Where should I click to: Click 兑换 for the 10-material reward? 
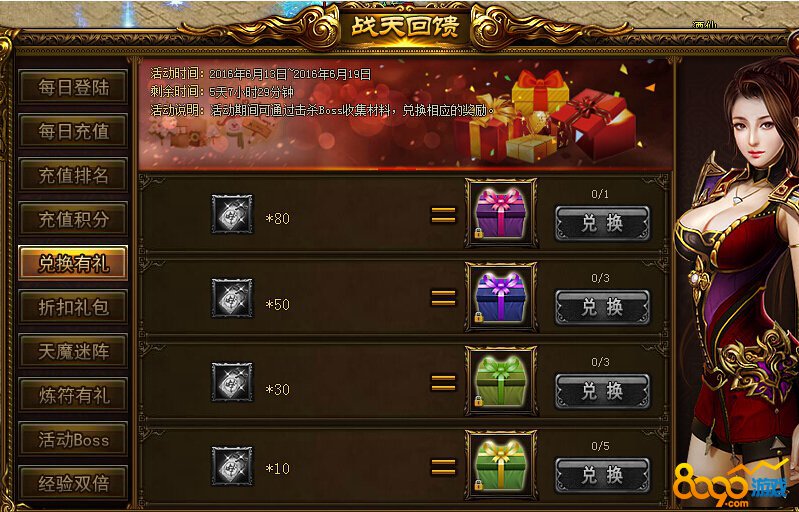(602, 475)
